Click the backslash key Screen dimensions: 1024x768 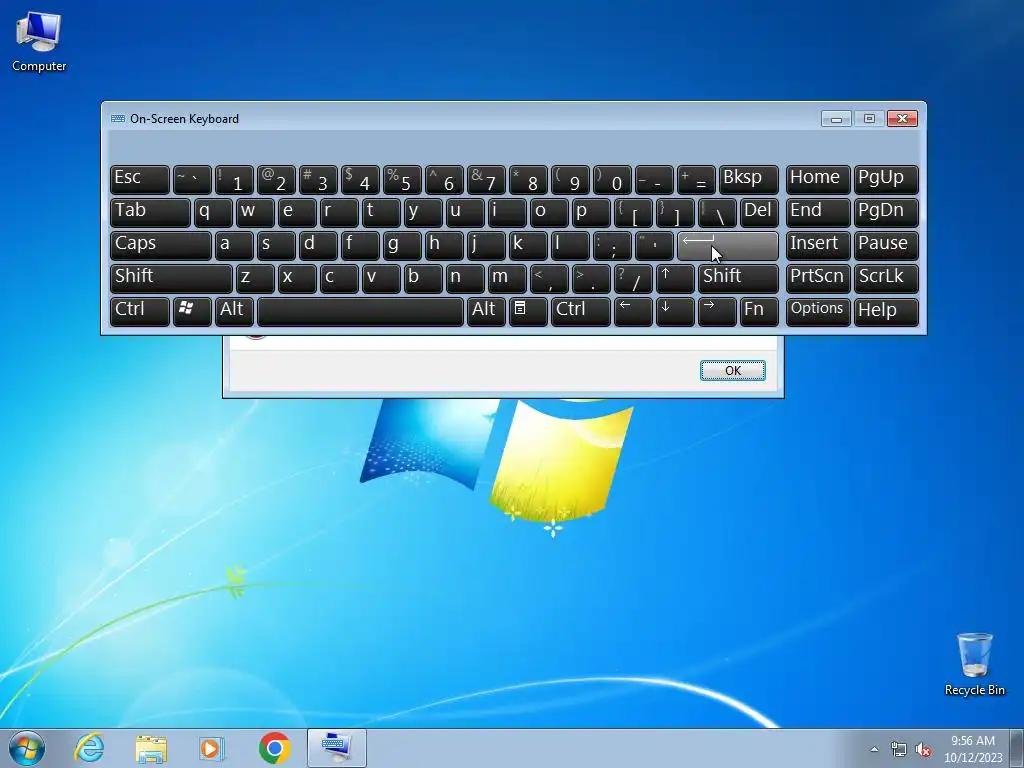tap(717, 212)
